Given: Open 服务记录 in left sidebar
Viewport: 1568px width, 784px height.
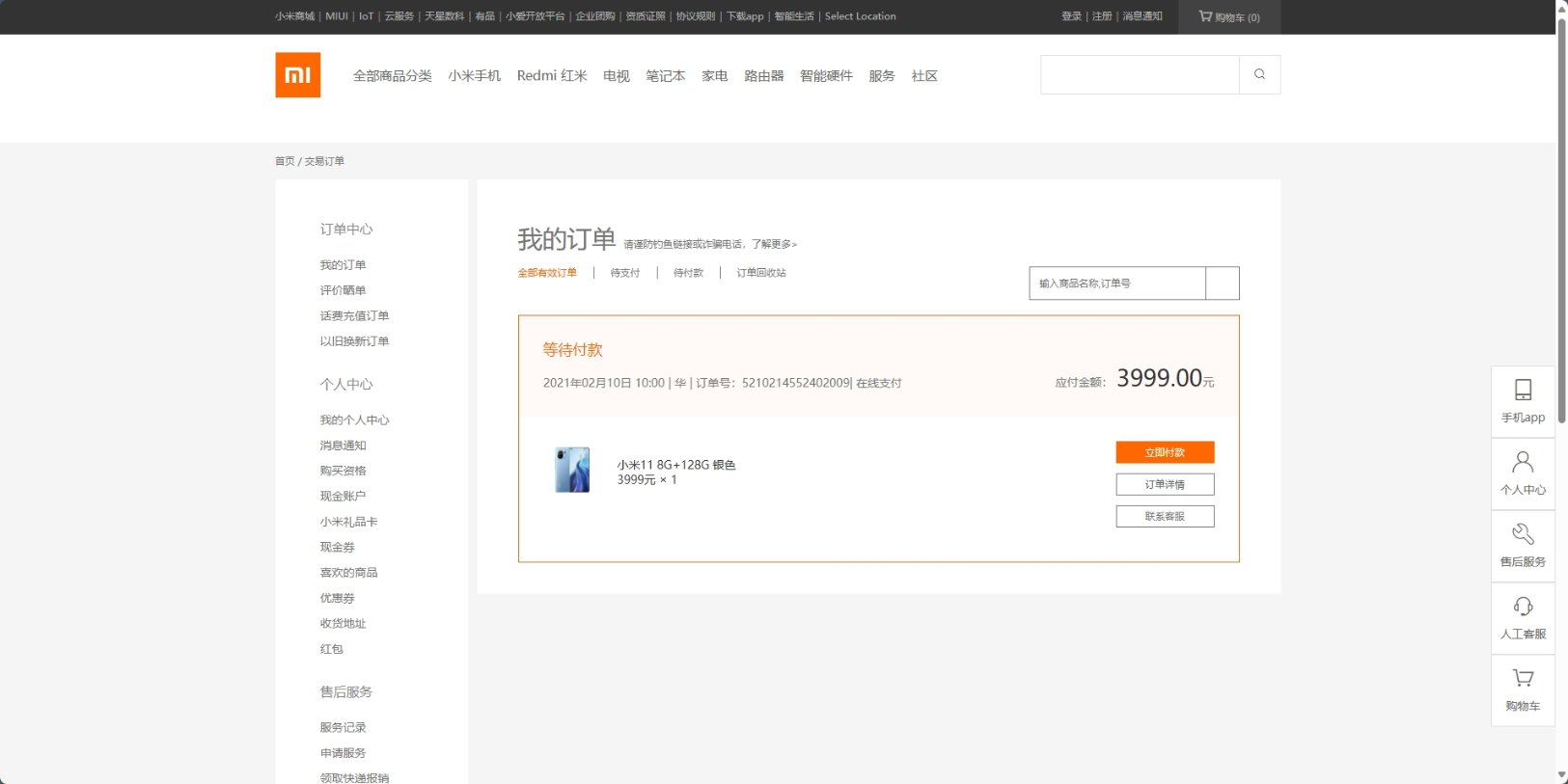Looking at the screenshot, I should pos(344,728).
